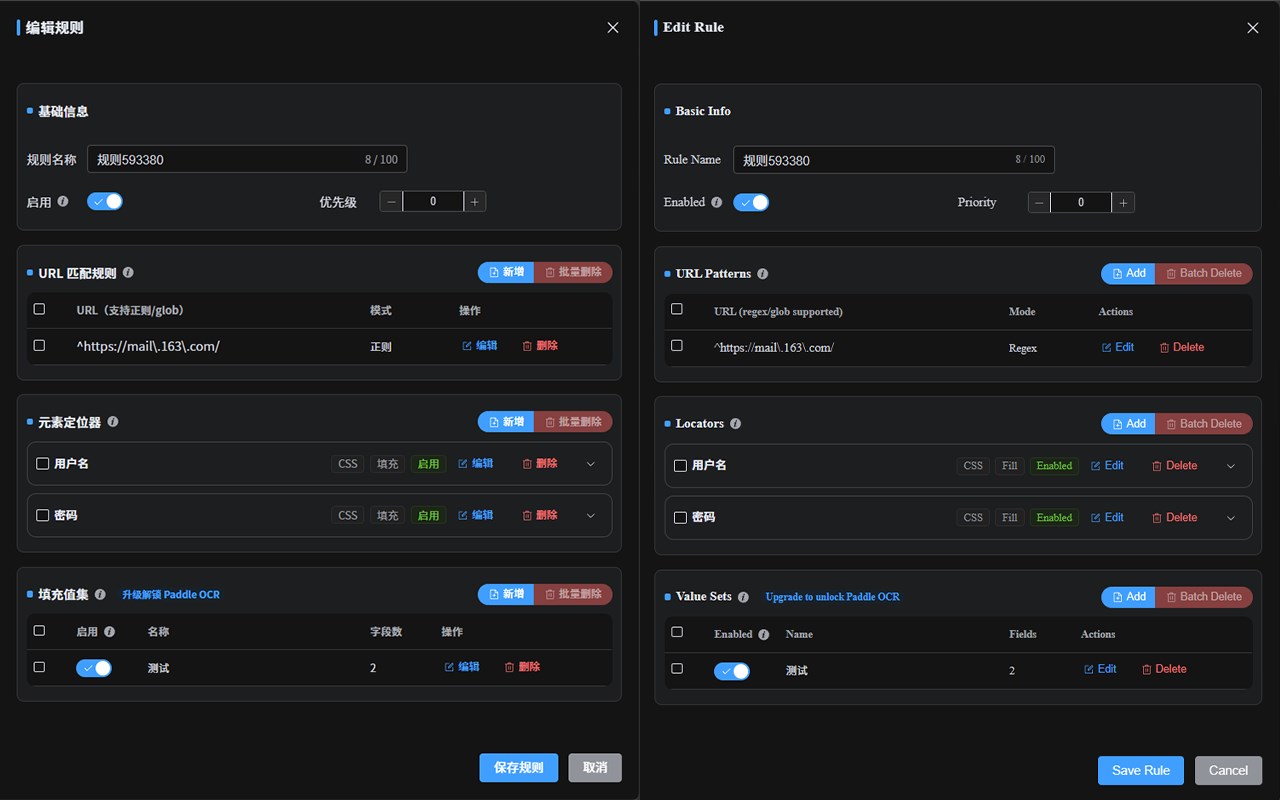Click the Priority number field
1280x800 pixels.
click(x=1081, y=203)
